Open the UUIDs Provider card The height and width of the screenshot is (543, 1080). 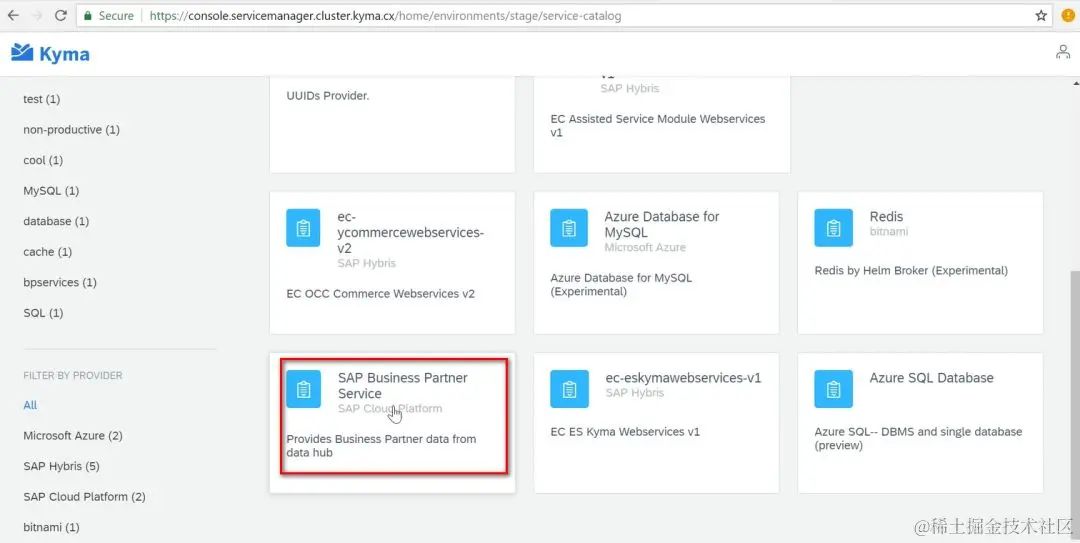pyautogui.click(x=392, y=124)
